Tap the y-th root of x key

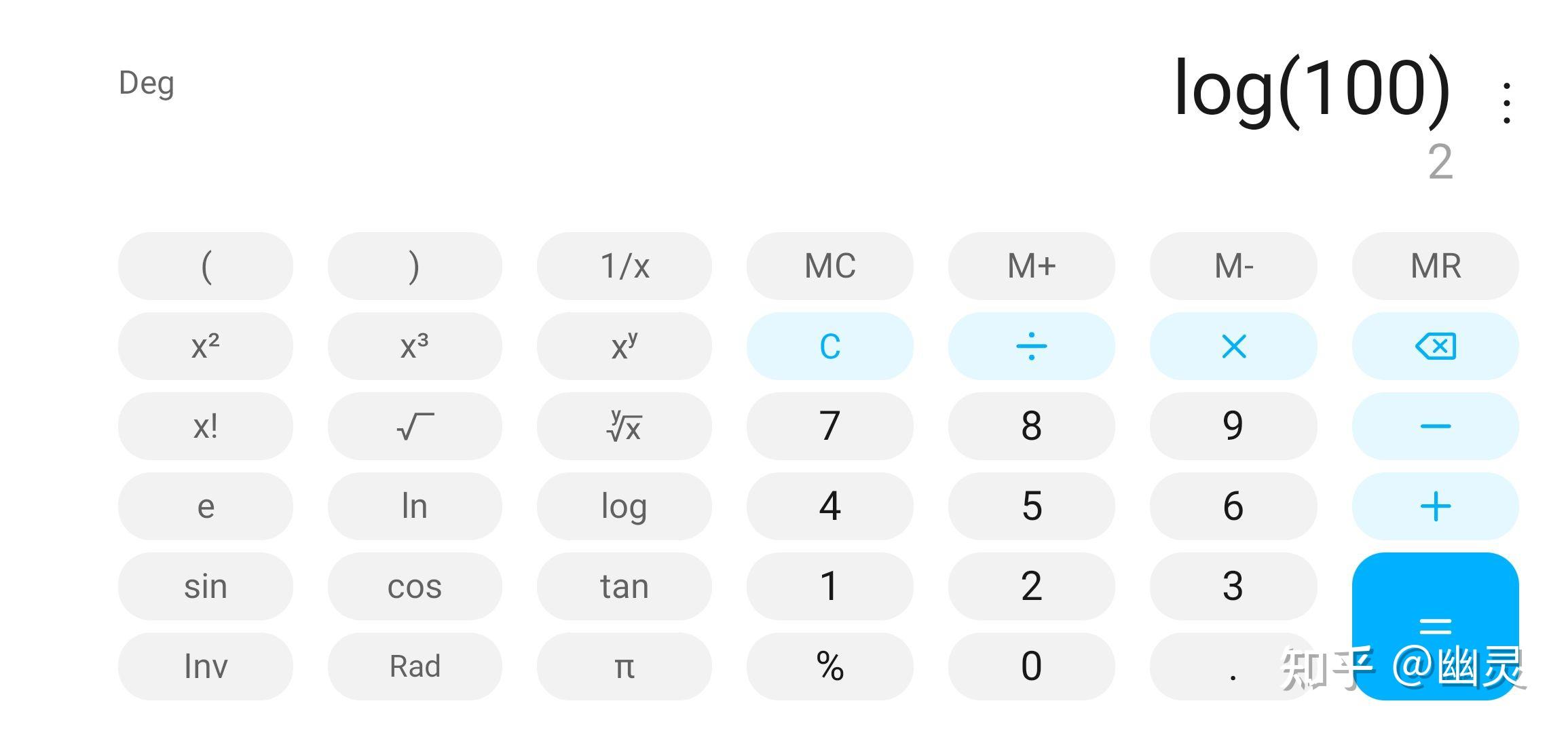(624, 426)
